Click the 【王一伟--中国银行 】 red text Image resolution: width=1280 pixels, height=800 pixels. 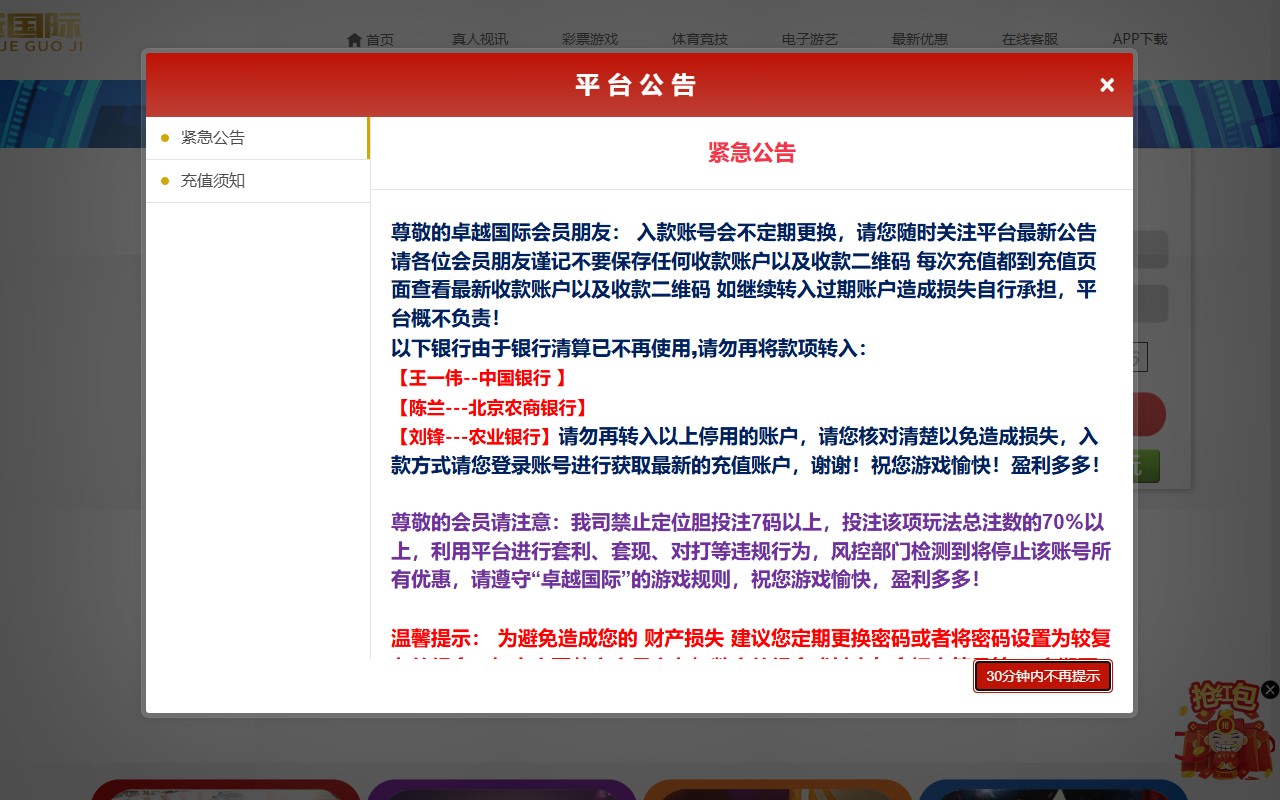[480, 378]
